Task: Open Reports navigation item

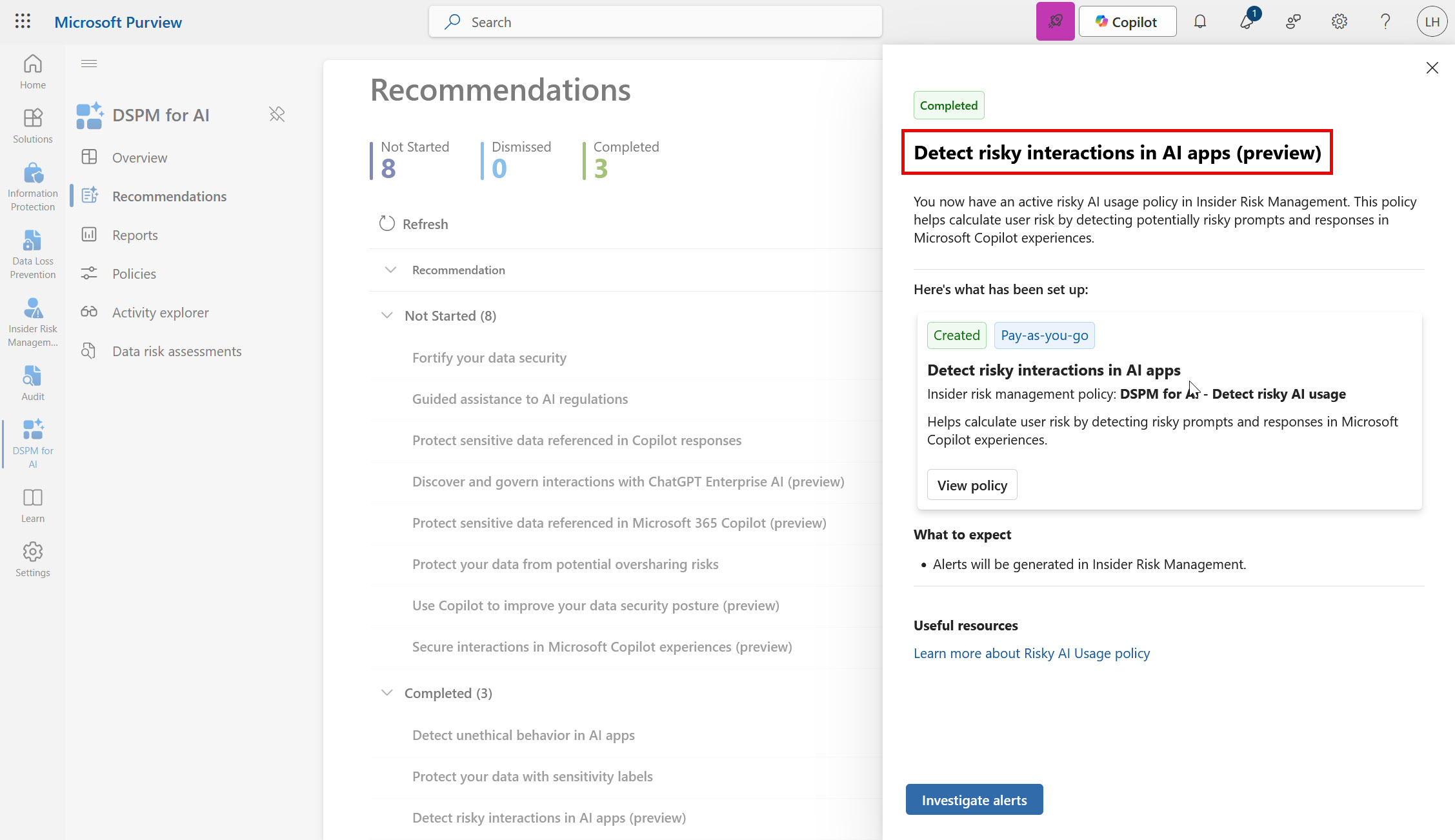Action: 135,235
